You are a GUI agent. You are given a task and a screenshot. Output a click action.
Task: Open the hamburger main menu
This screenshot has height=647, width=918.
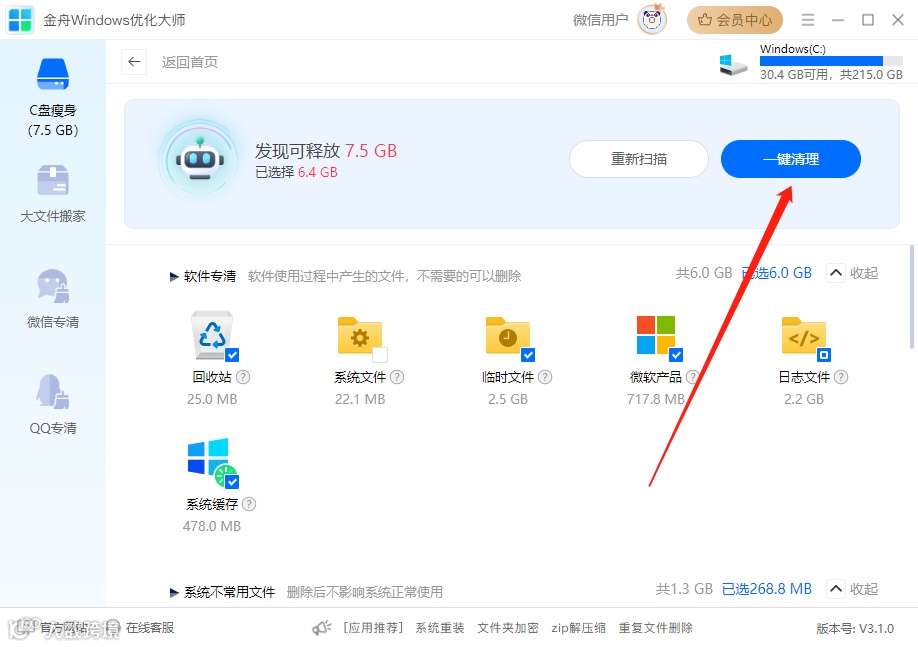tap(808, 20)
